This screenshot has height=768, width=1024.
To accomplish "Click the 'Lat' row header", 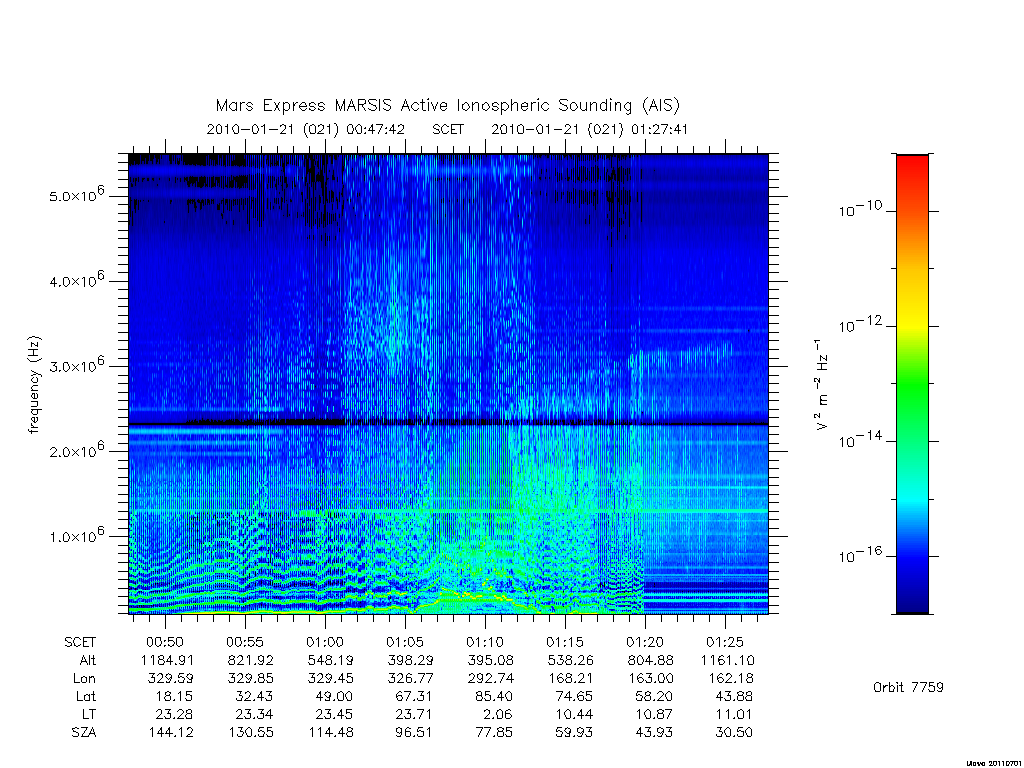I will tap(85, 696).
